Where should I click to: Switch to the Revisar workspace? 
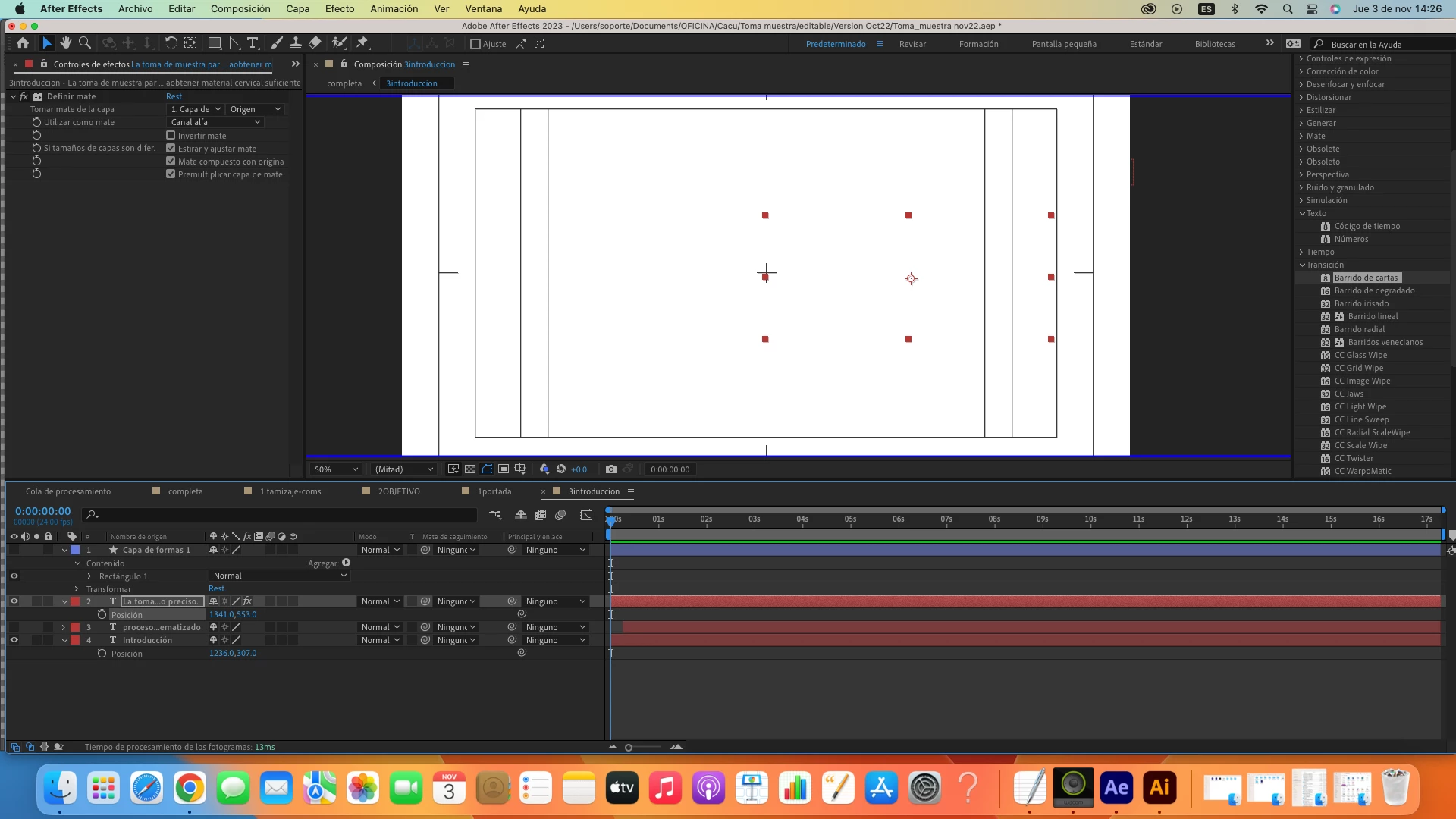coord(912,44)
